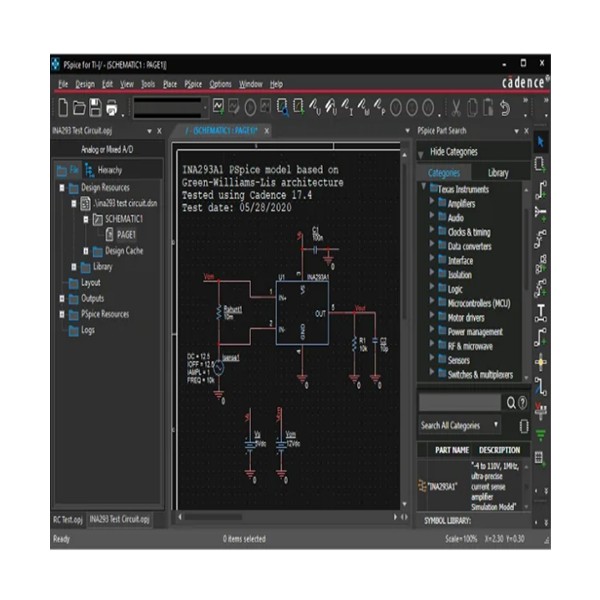Close the SCHEMATIC1 : PAGE1 tab

267,131
